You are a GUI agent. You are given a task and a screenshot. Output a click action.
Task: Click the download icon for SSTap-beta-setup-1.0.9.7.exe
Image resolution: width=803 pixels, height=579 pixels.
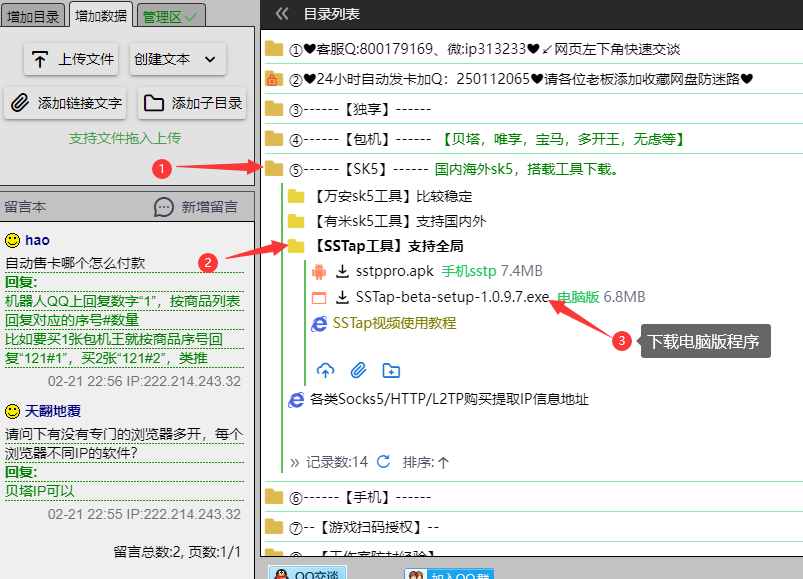coord(342,297)
